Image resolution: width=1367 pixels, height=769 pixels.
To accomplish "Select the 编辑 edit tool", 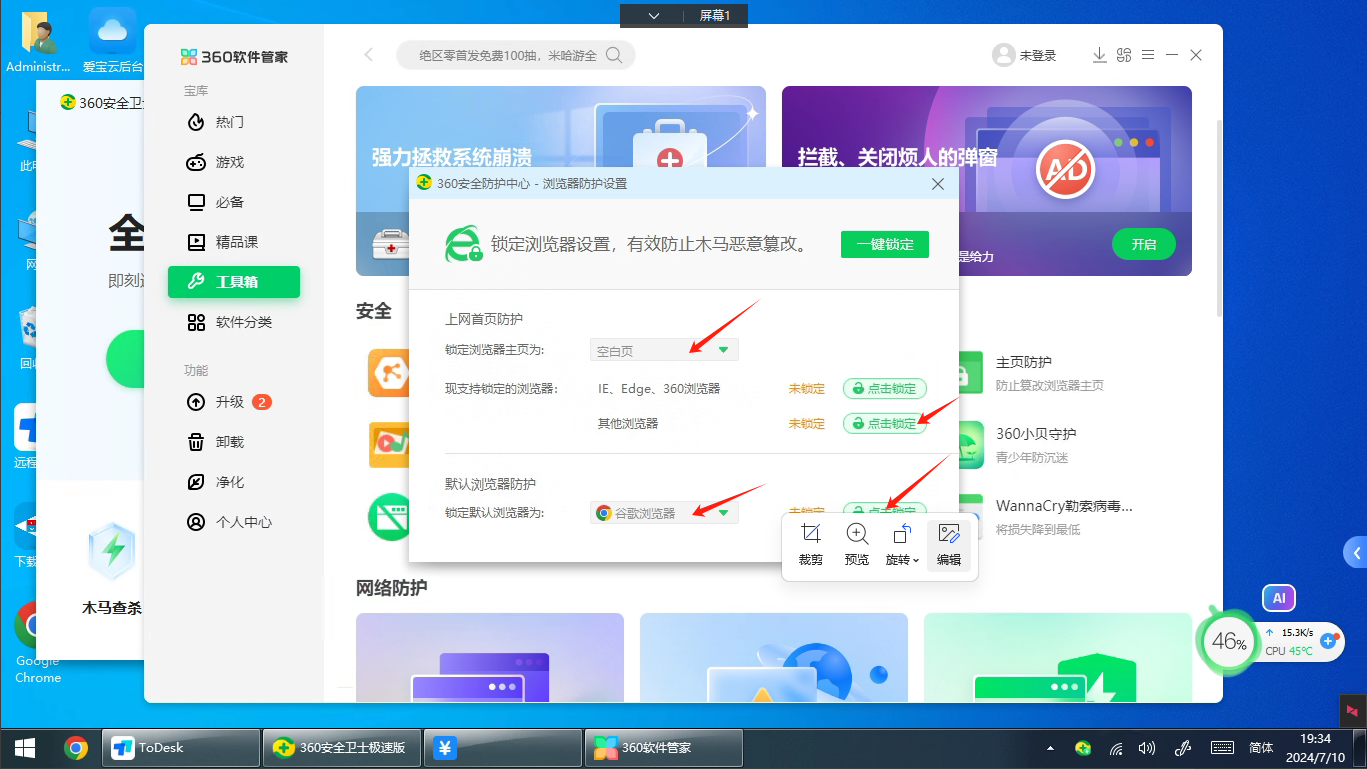I will 949,544.
